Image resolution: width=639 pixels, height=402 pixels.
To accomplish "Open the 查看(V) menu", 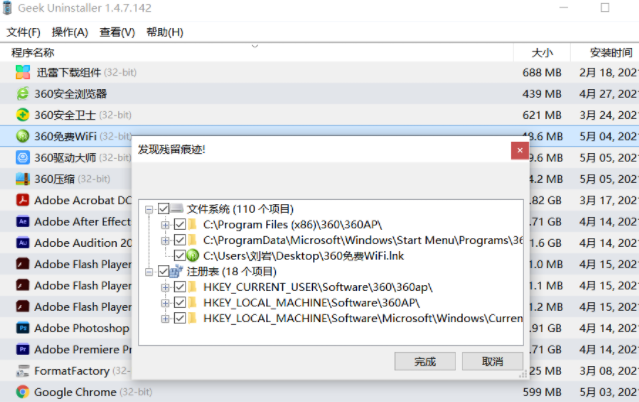I will coord(117,32).
